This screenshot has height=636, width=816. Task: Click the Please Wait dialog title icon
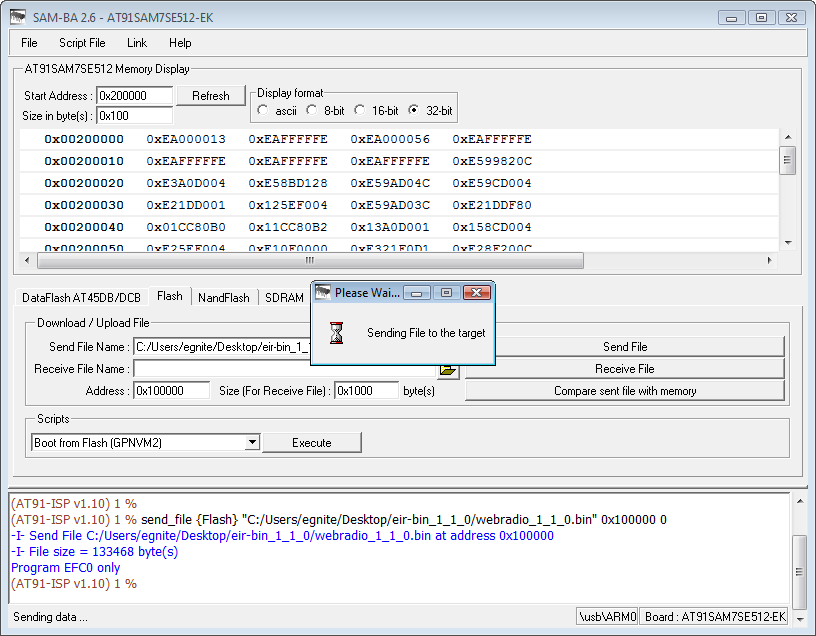(x=323, y=292)
